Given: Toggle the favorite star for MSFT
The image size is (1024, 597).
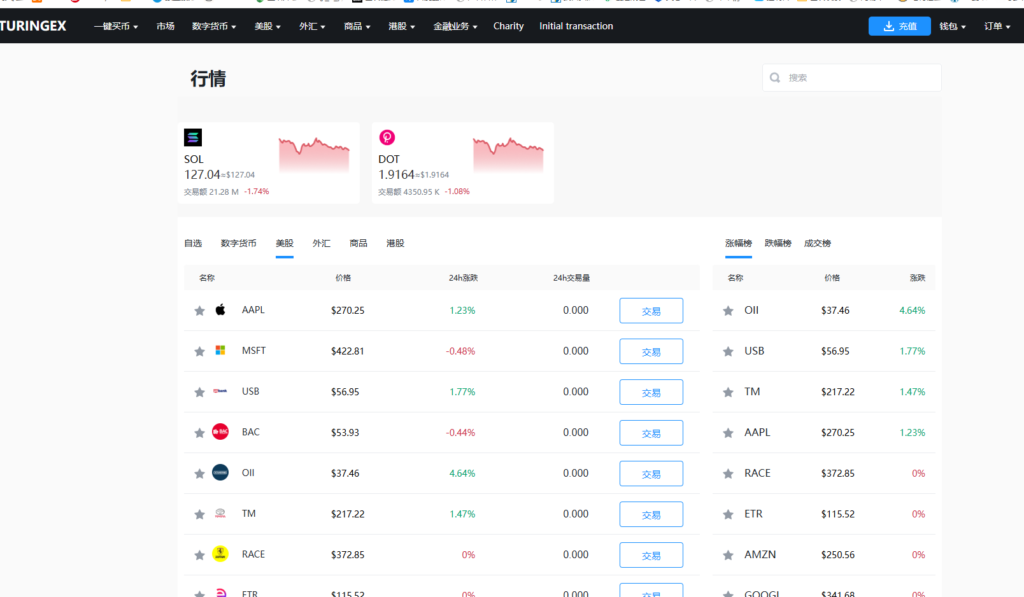Looking at the screenshot, I should [199, 351].
